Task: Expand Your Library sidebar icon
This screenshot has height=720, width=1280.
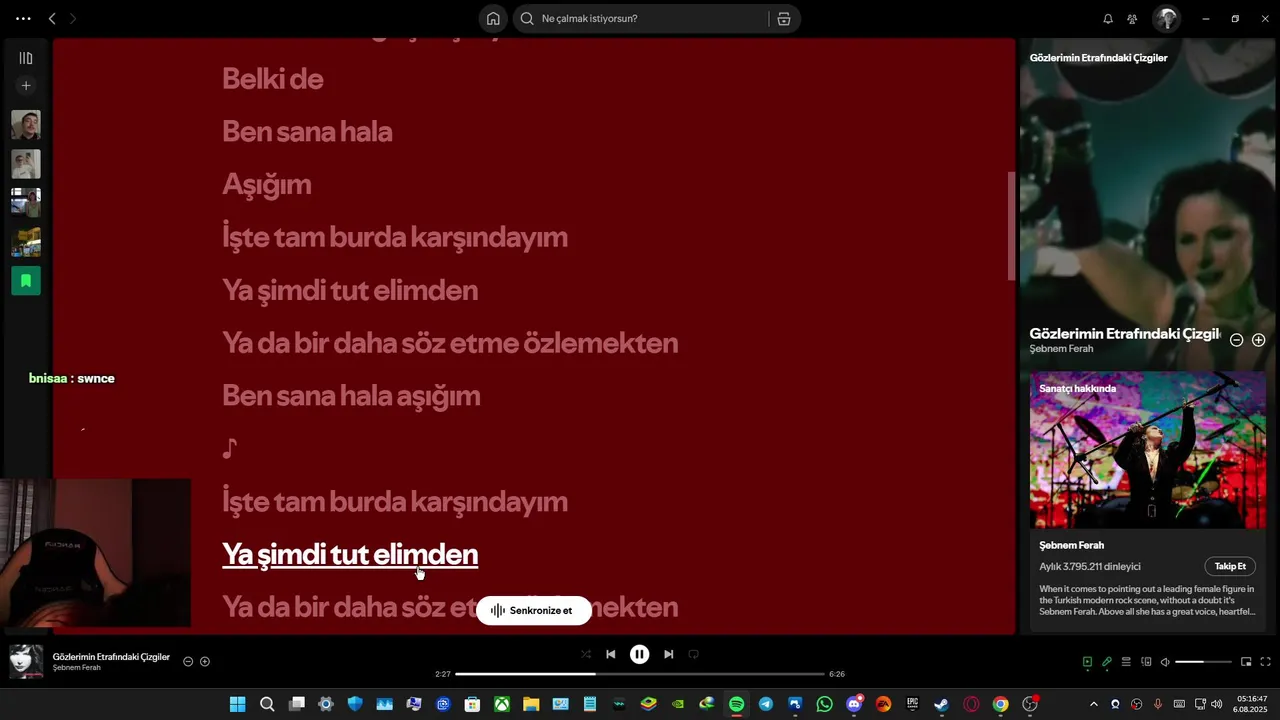Action: pos(26,58)
